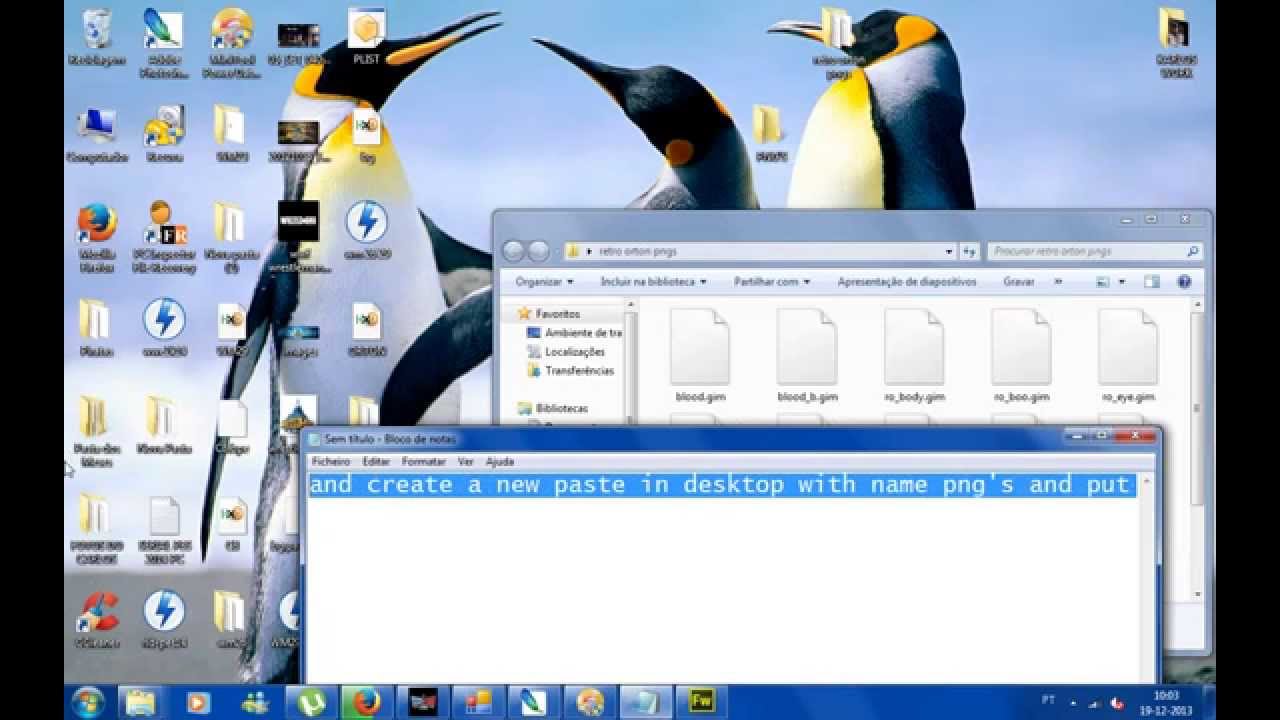Screen dimensions: 1280x720
Task: Select the ro_boo.gim file
Action: pyautogui.click(x=1021, y=356)
